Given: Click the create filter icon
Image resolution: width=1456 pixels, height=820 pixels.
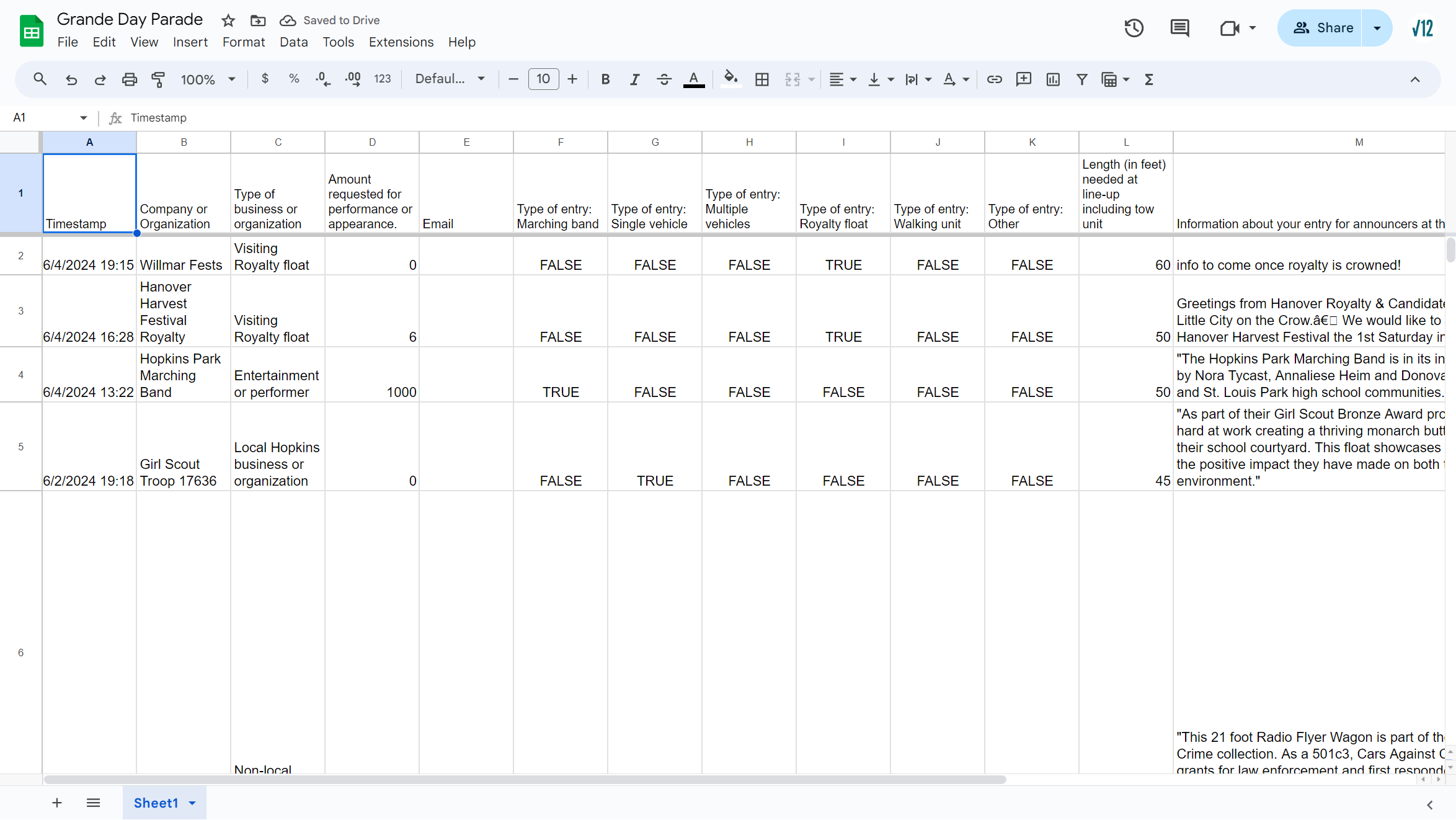Looking at the screenshot, I should (1081, 79).
